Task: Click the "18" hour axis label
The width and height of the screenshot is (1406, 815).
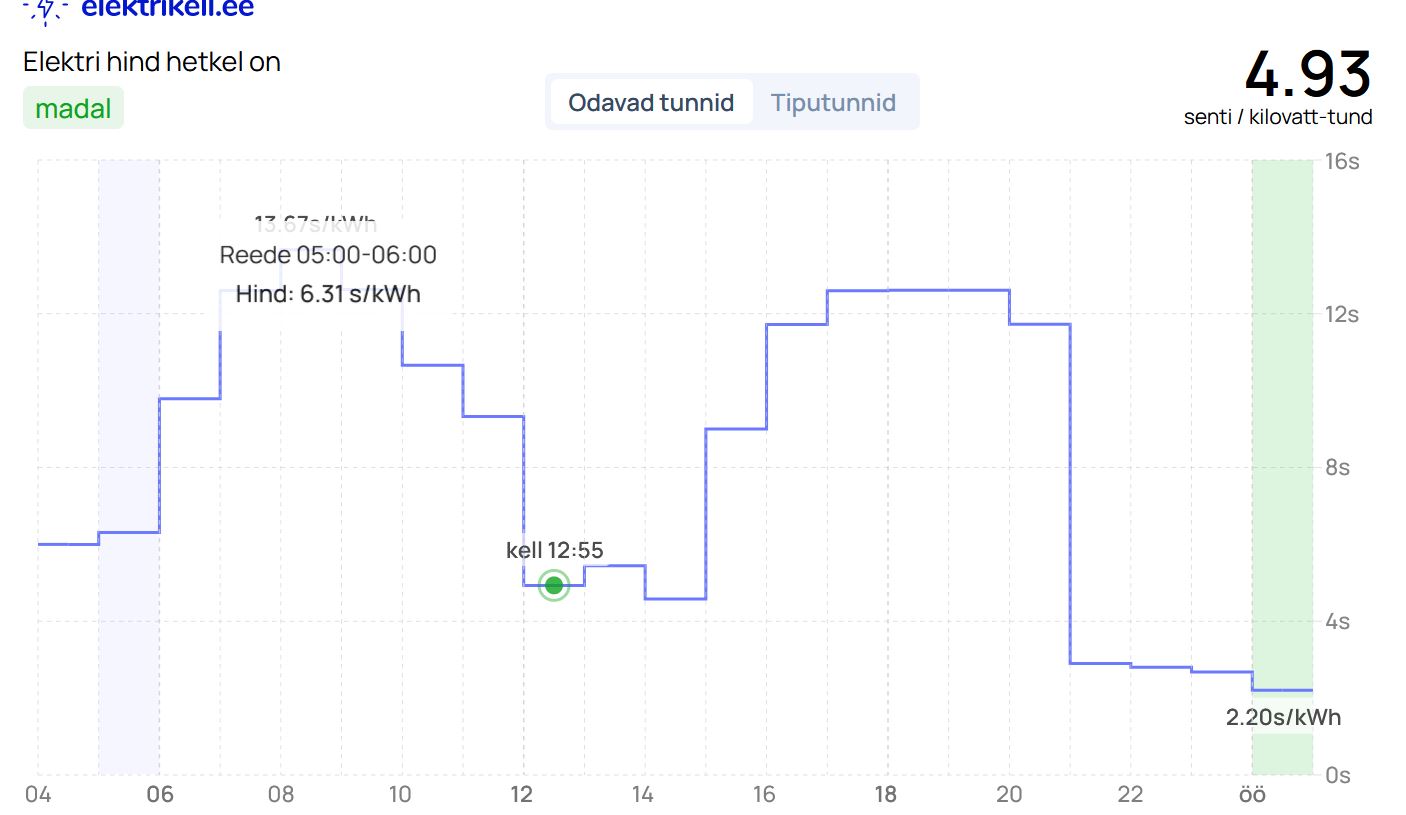Action: (x=885, y=795)
